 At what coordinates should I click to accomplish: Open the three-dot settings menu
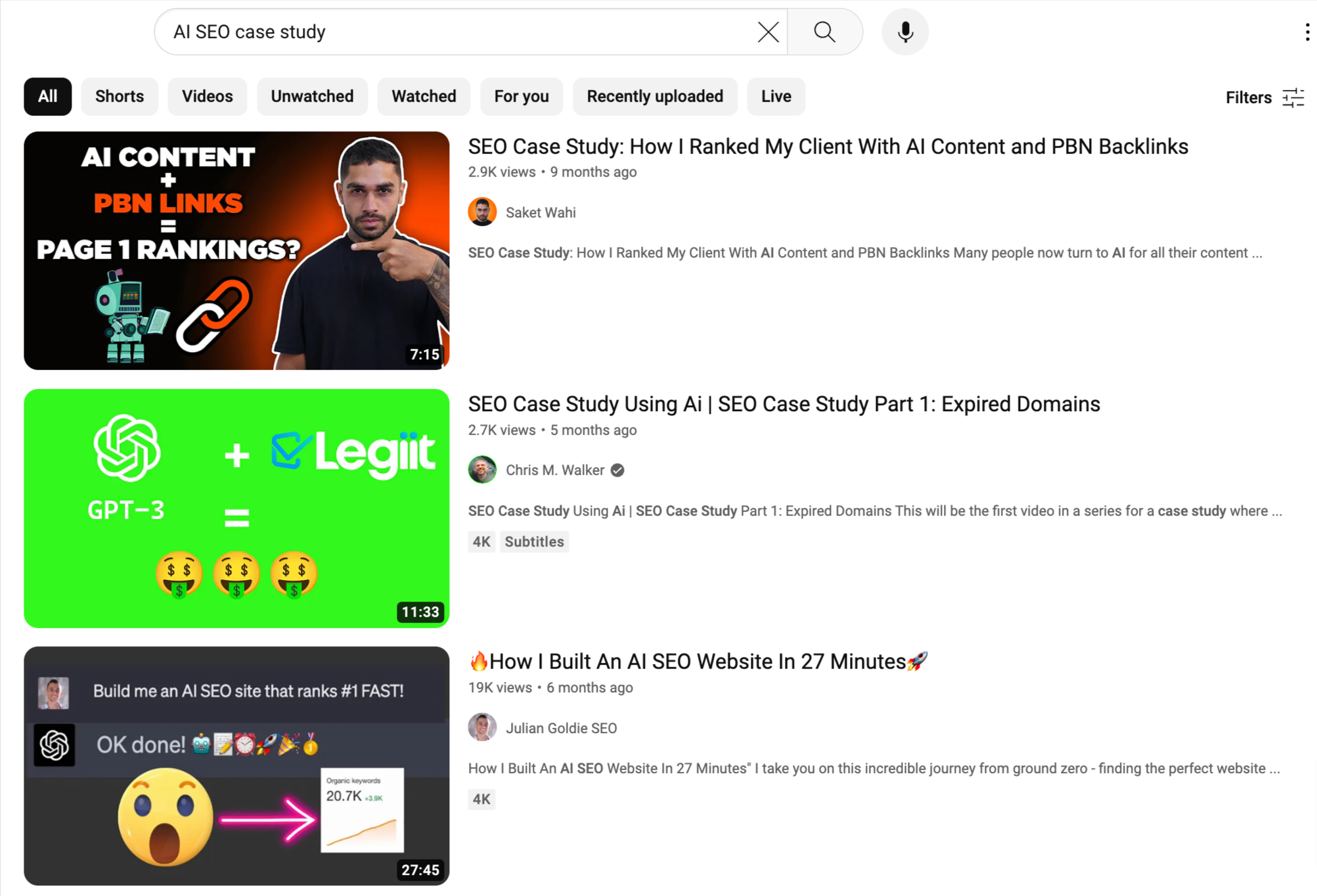(x=1306, y=32)
